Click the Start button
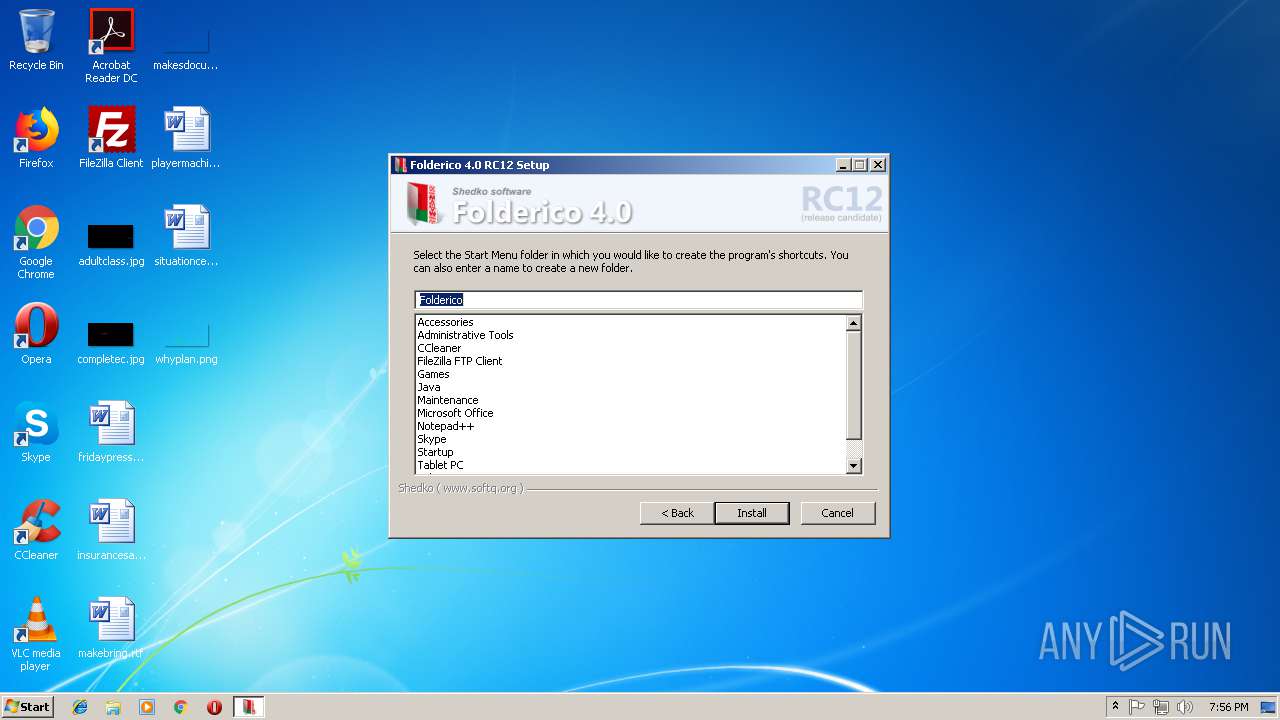Image resolution: width=1280 pixels, height=720 pixels. click(28, 707)
